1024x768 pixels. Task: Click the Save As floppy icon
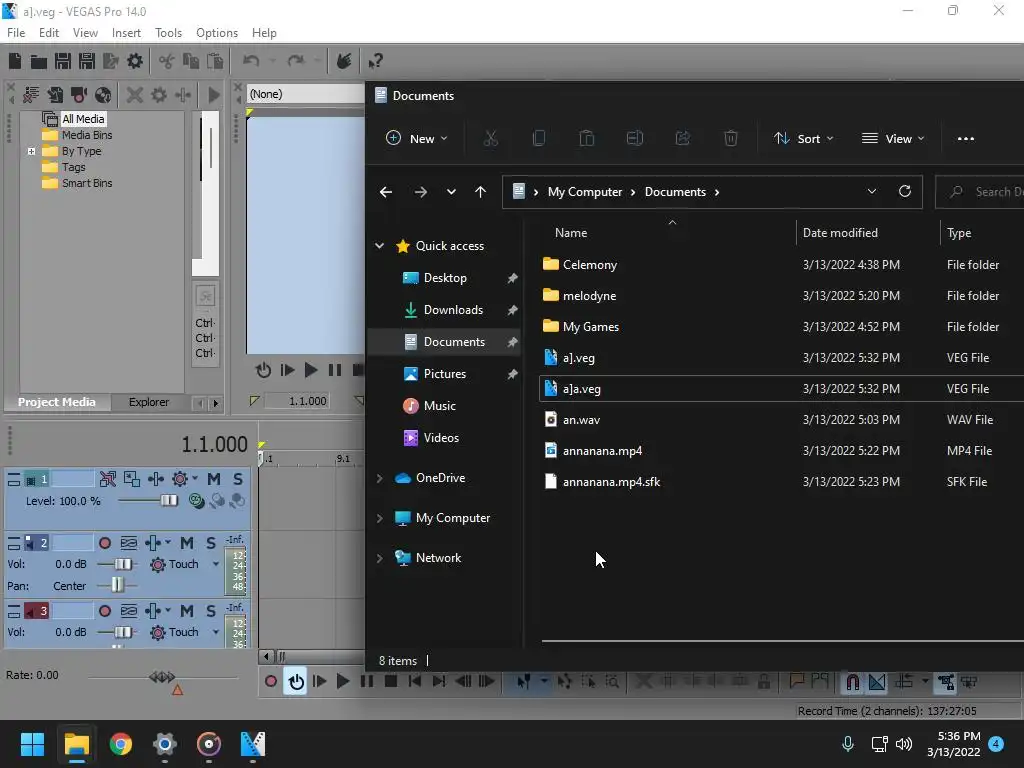pos(87,61)
